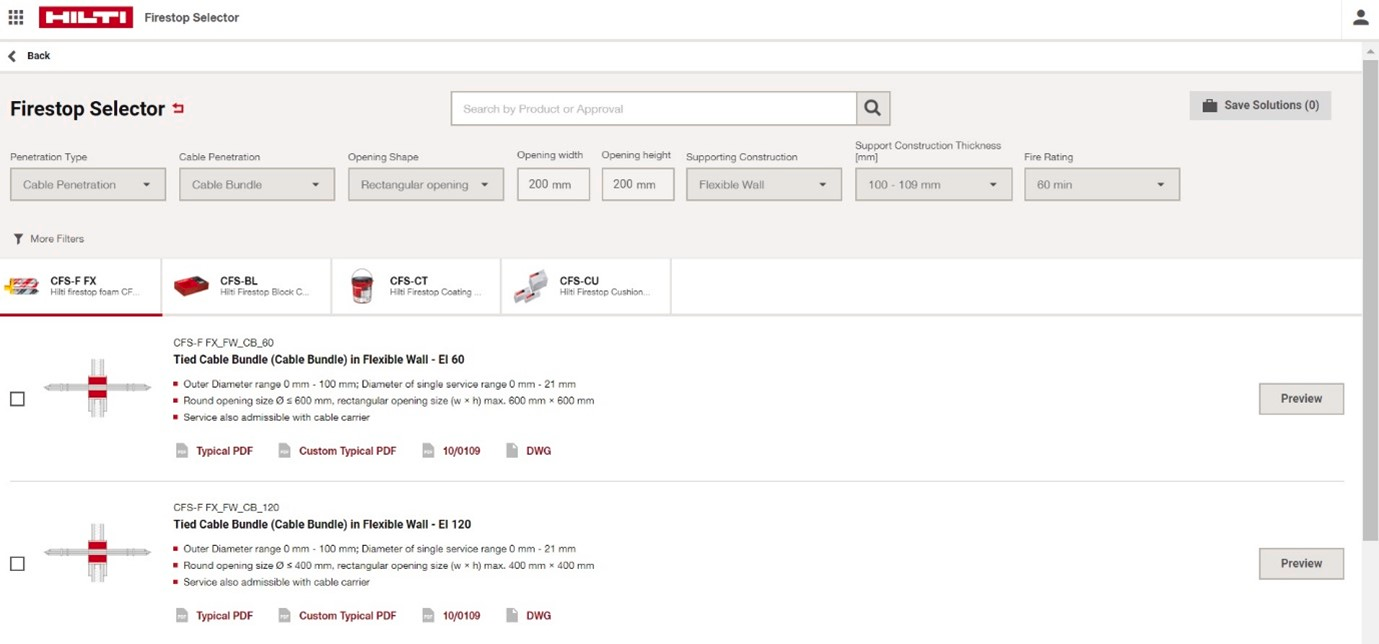Screen dimensions: 1379x644
Task: Open the apps grid menu icon
Action: coord(15,17)
